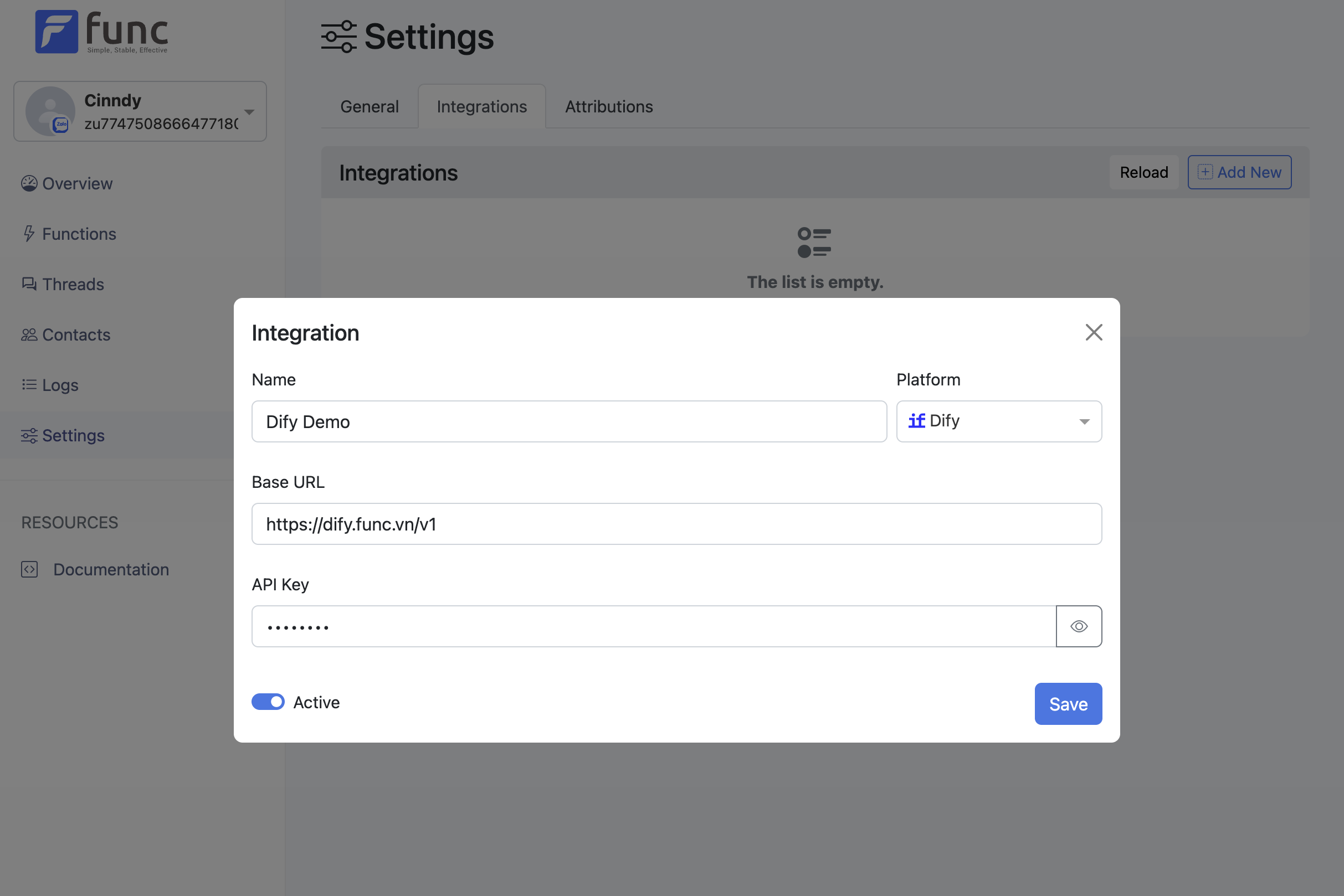The image size is (1344, 896).
Task: Switch to the Attributions tab
Action: point(609,107)
